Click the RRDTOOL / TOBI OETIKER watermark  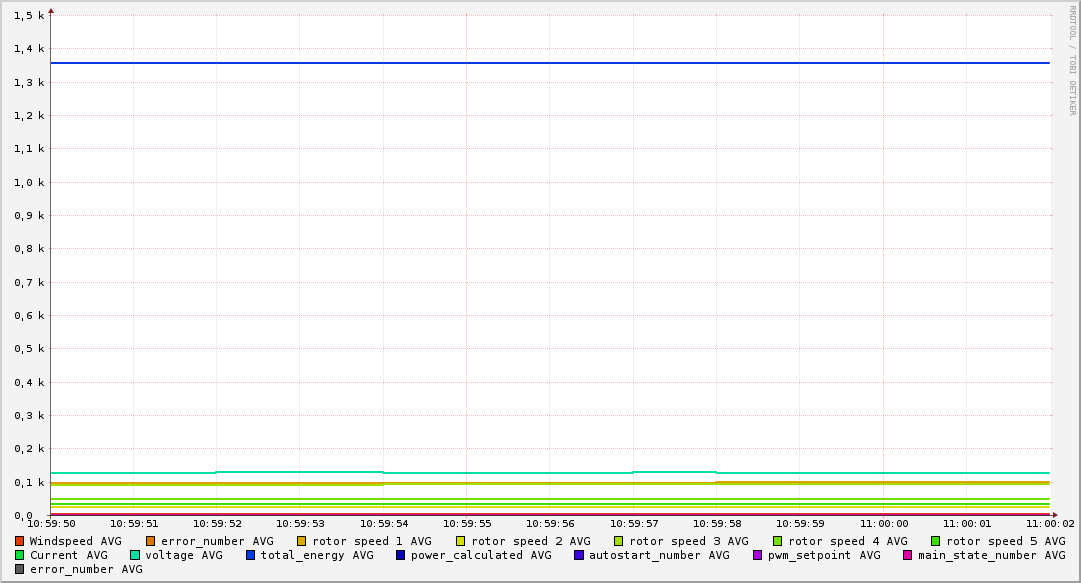coord(1072,60)
